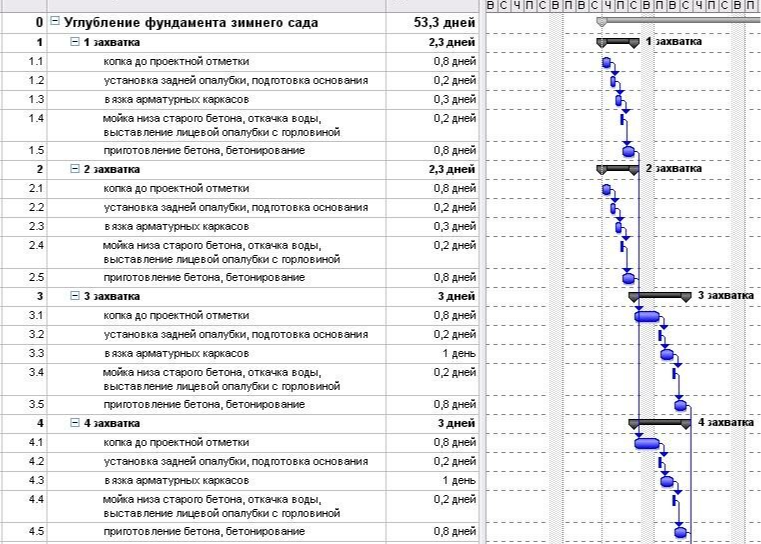This screenshot has width=761, height=544.
Task: Select row header with ID 4
Action: click(x=24, y=423)
